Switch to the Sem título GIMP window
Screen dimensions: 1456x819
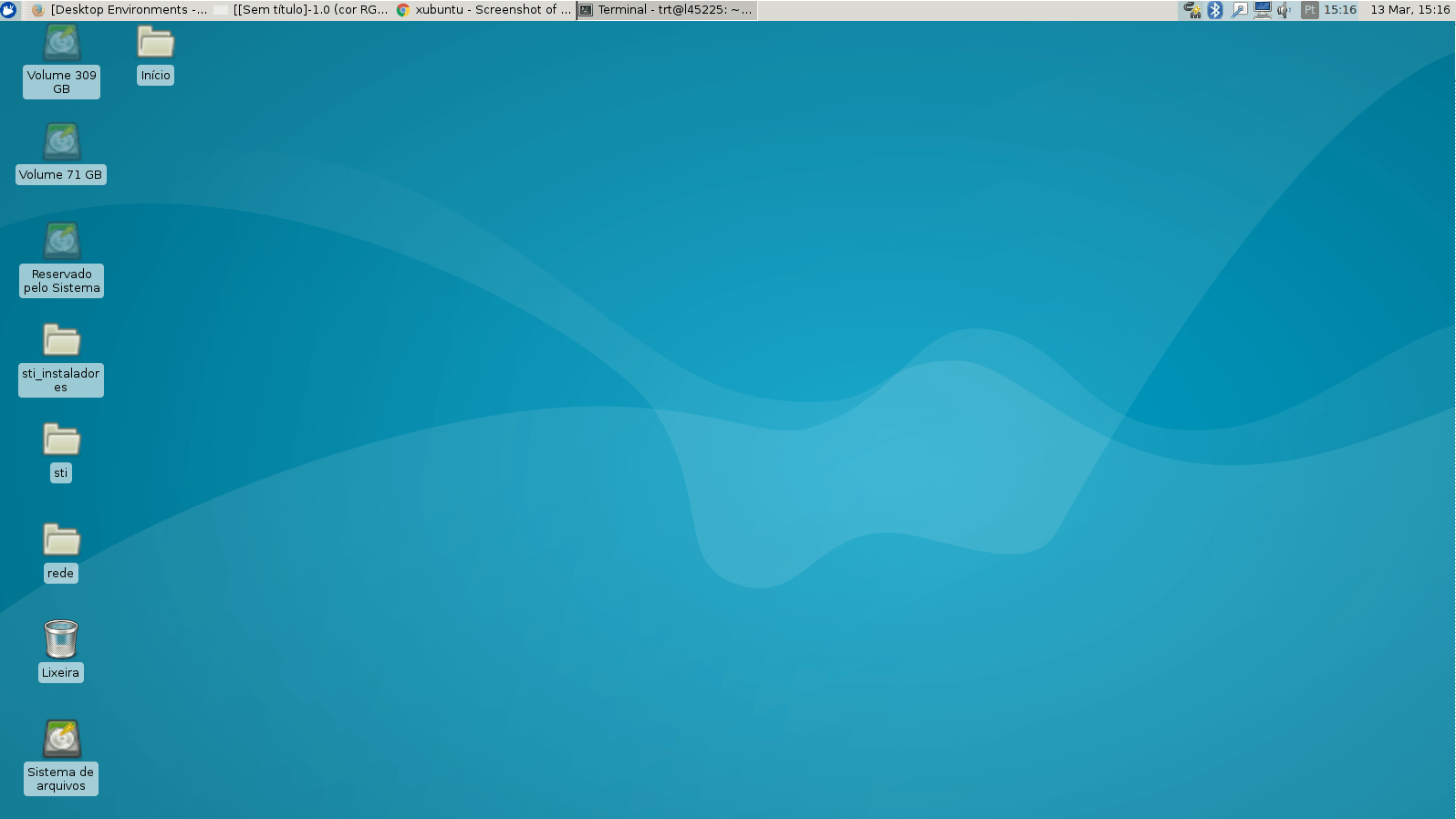pyautogui.click(x=301, y=10)
